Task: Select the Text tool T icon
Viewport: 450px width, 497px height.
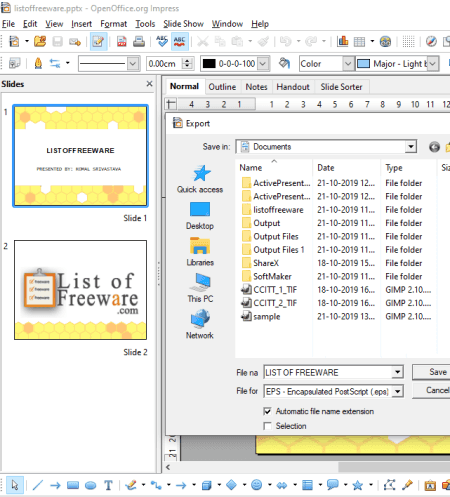Action: click(x=108, y=485)
